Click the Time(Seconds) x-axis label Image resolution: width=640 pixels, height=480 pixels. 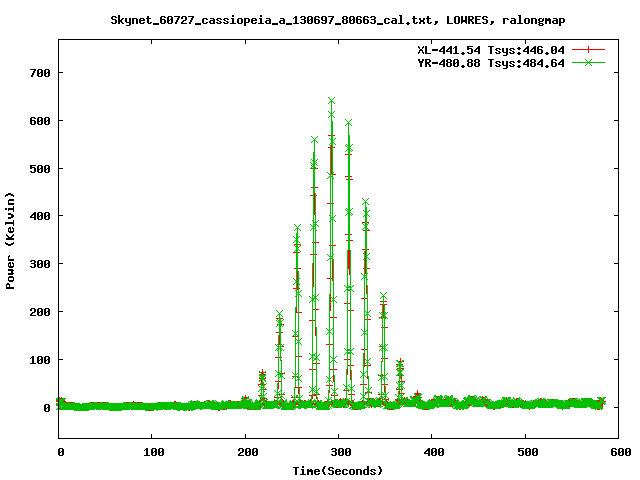[x=338, y=470]
